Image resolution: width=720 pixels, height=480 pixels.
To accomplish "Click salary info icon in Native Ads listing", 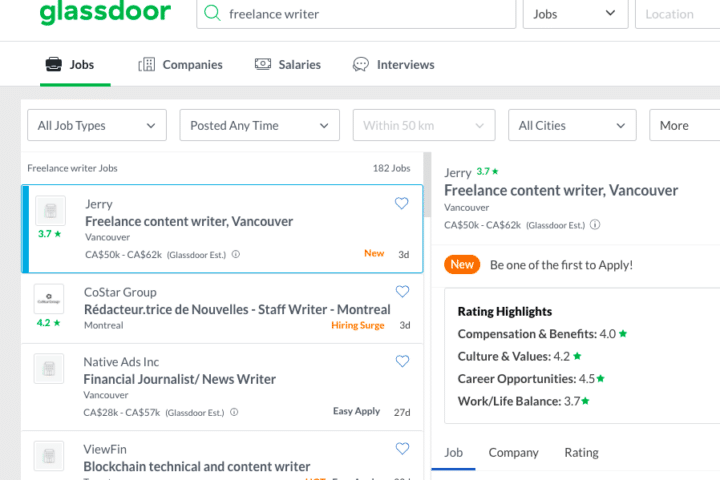I will tap(234, 412).
